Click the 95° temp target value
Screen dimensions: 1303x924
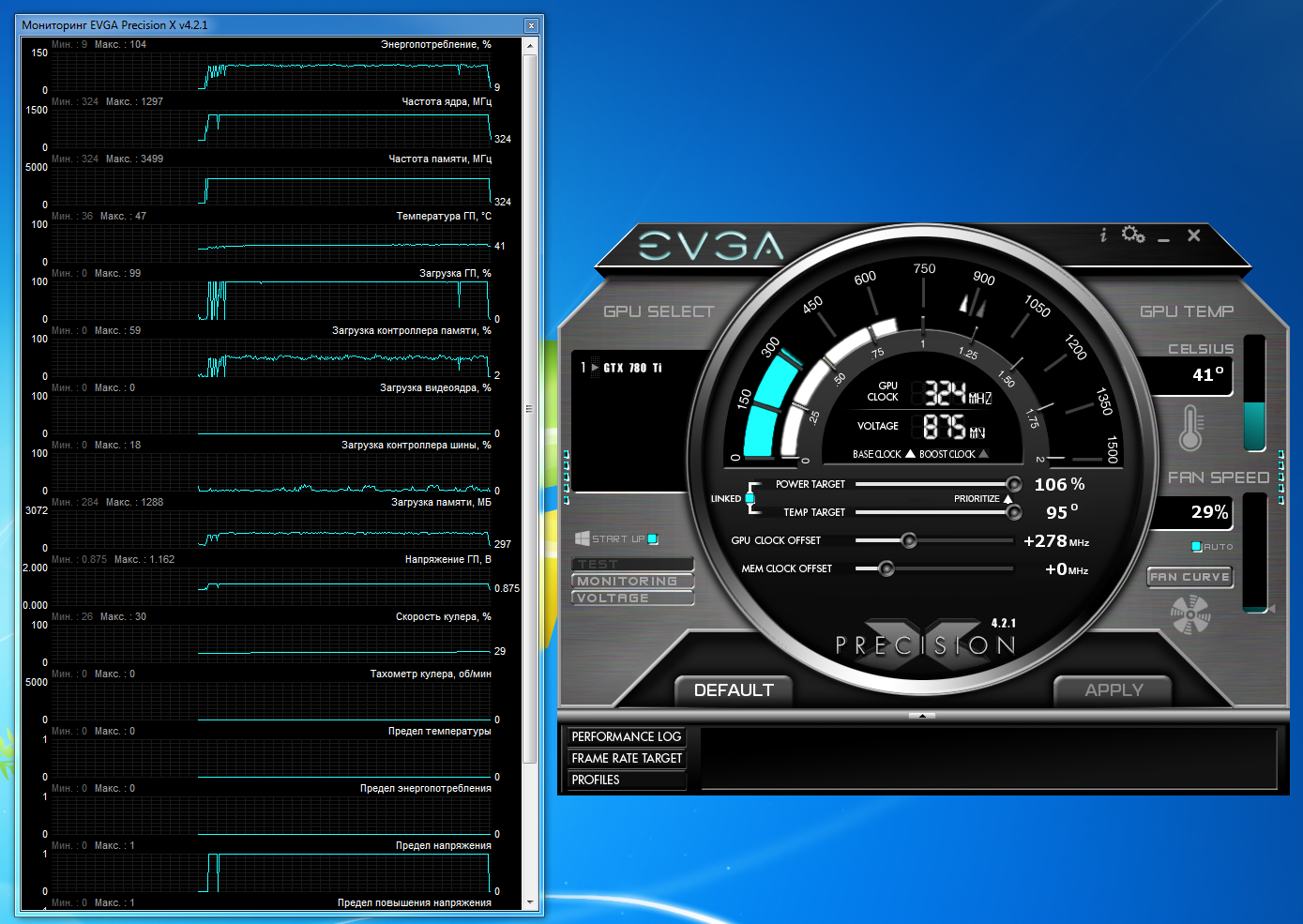point(1062,512)
